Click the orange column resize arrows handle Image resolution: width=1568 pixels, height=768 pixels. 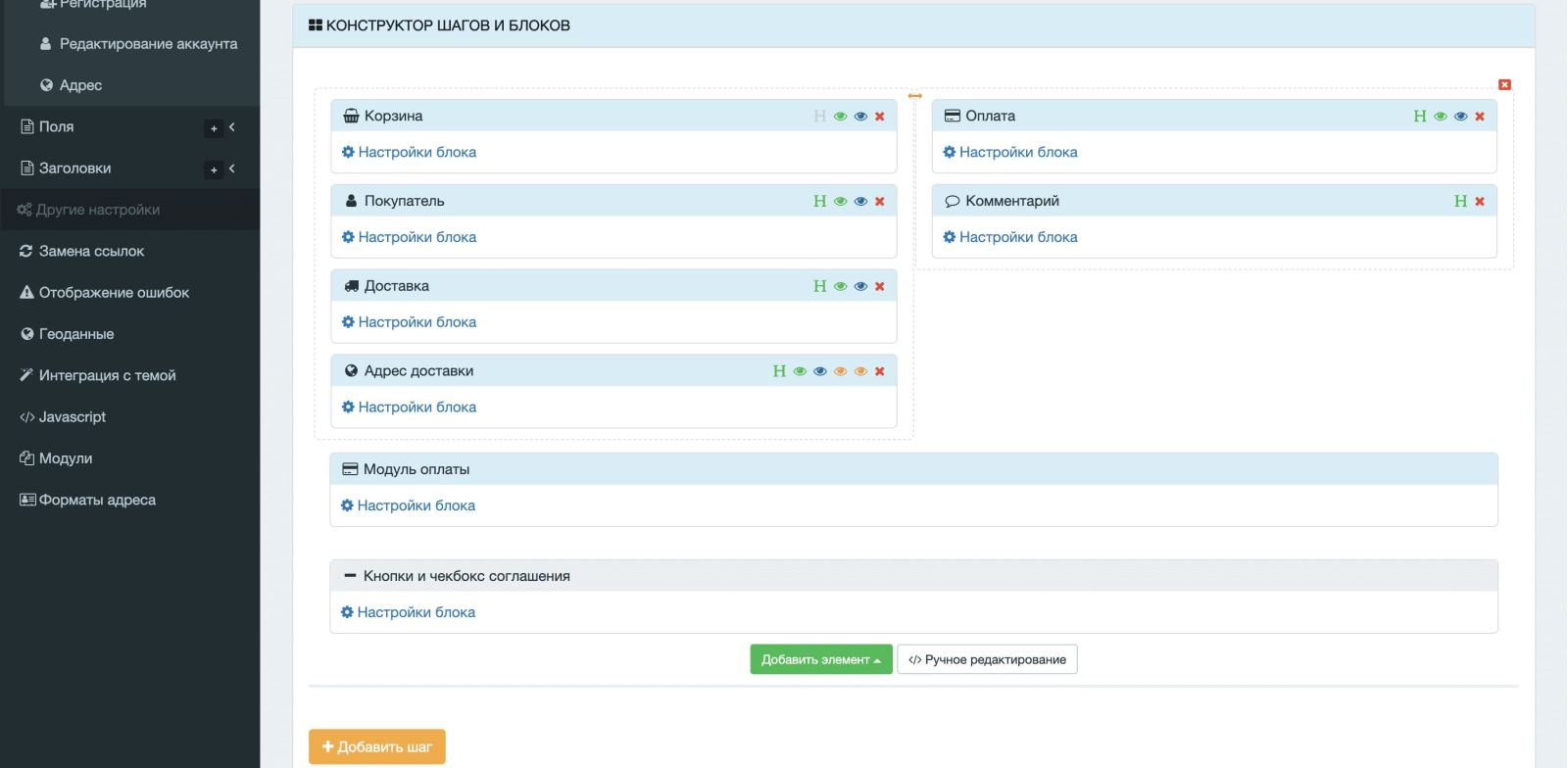click(915, 96)
